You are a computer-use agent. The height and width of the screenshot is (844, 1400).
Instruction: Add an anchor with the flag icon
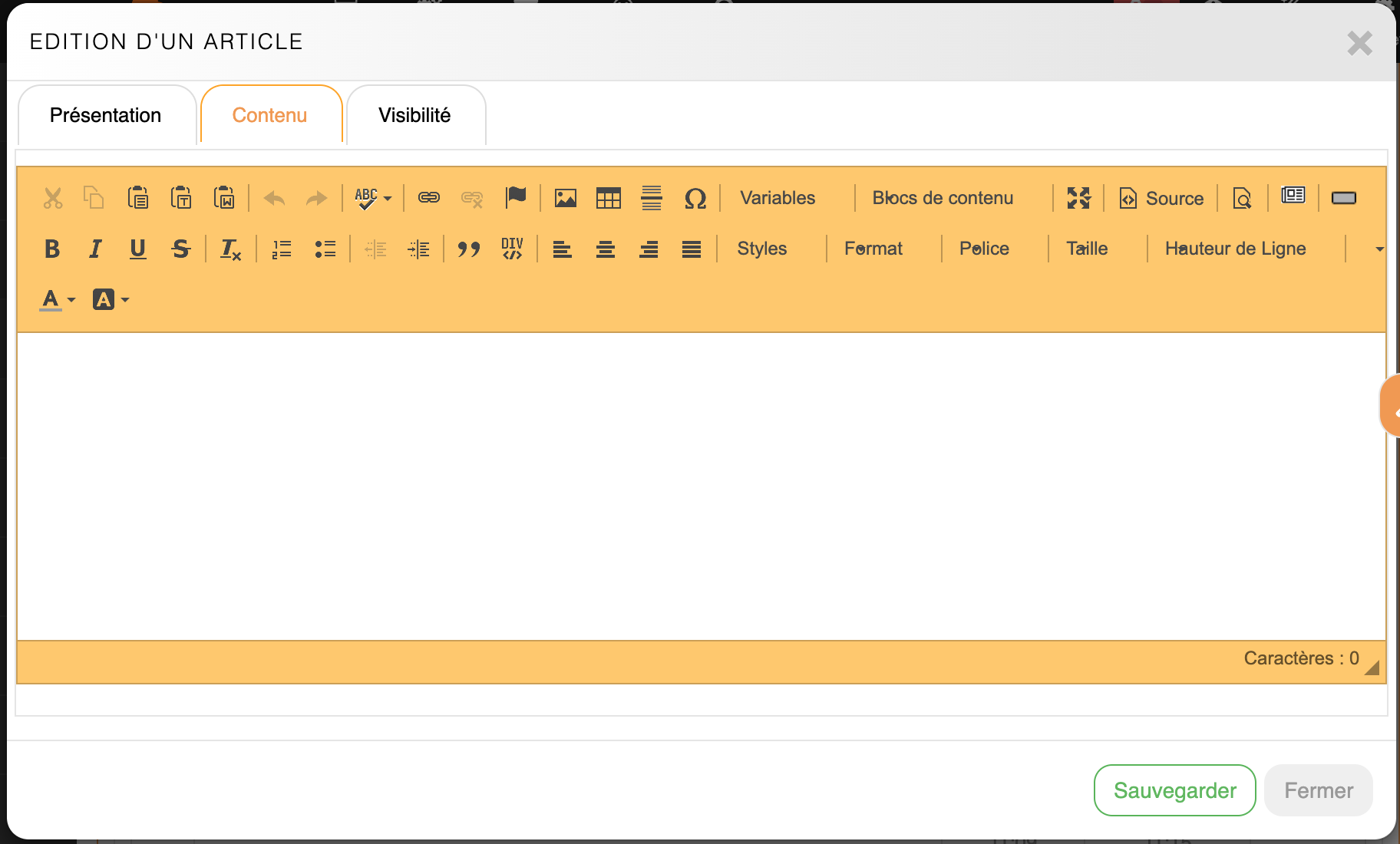(x=516, y=197)
